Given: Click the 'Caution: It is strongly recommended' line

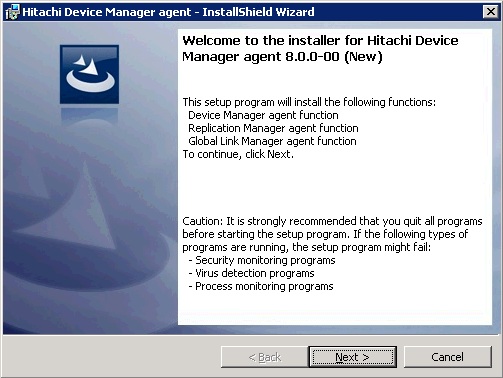Looking at the screenshot, I should [332, 221].
